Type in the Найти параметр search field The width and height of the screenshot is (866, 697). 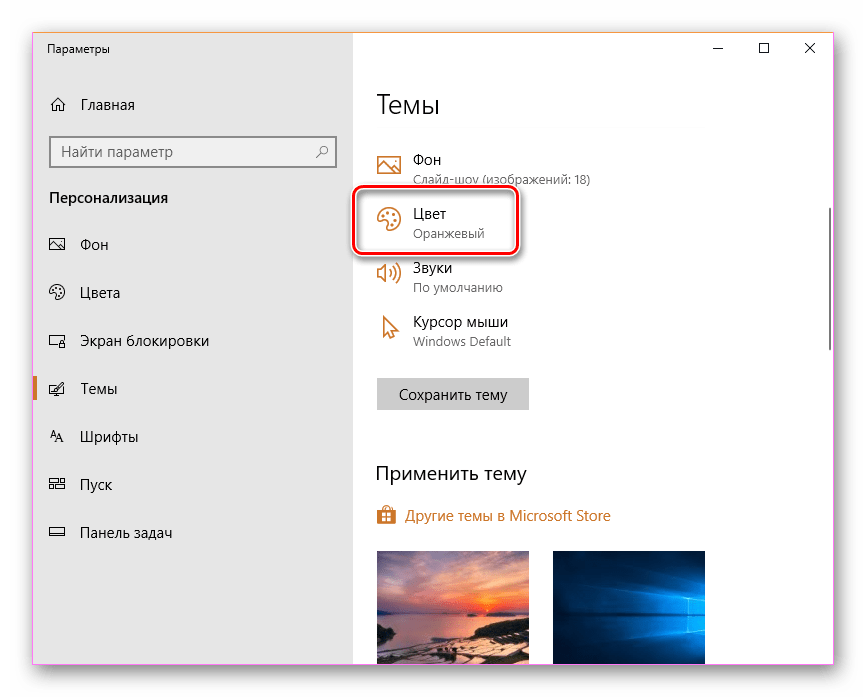coord(180,152)
